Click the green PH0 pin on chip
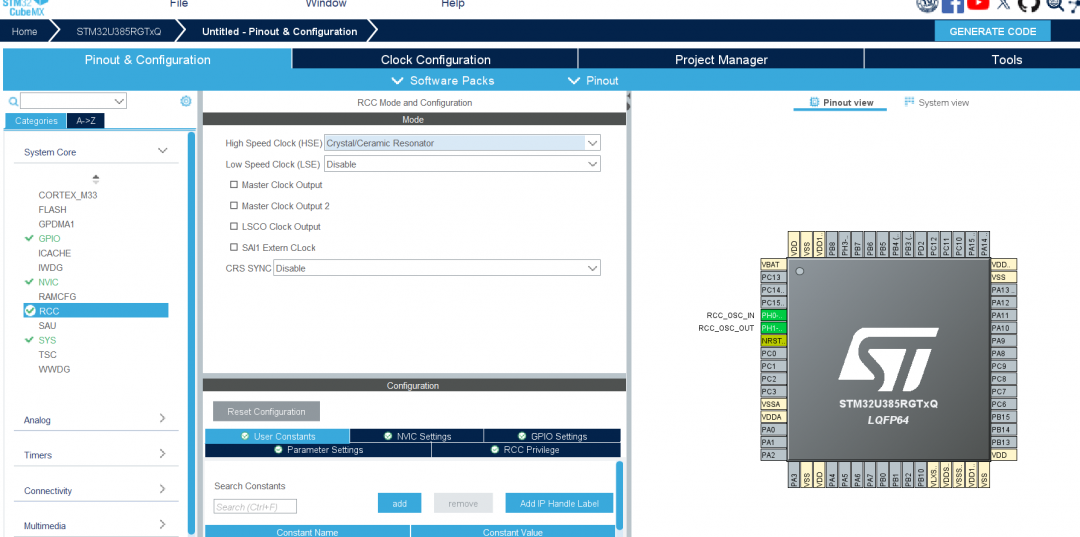This screenshot has width=1080, height=537. [773, 315]
